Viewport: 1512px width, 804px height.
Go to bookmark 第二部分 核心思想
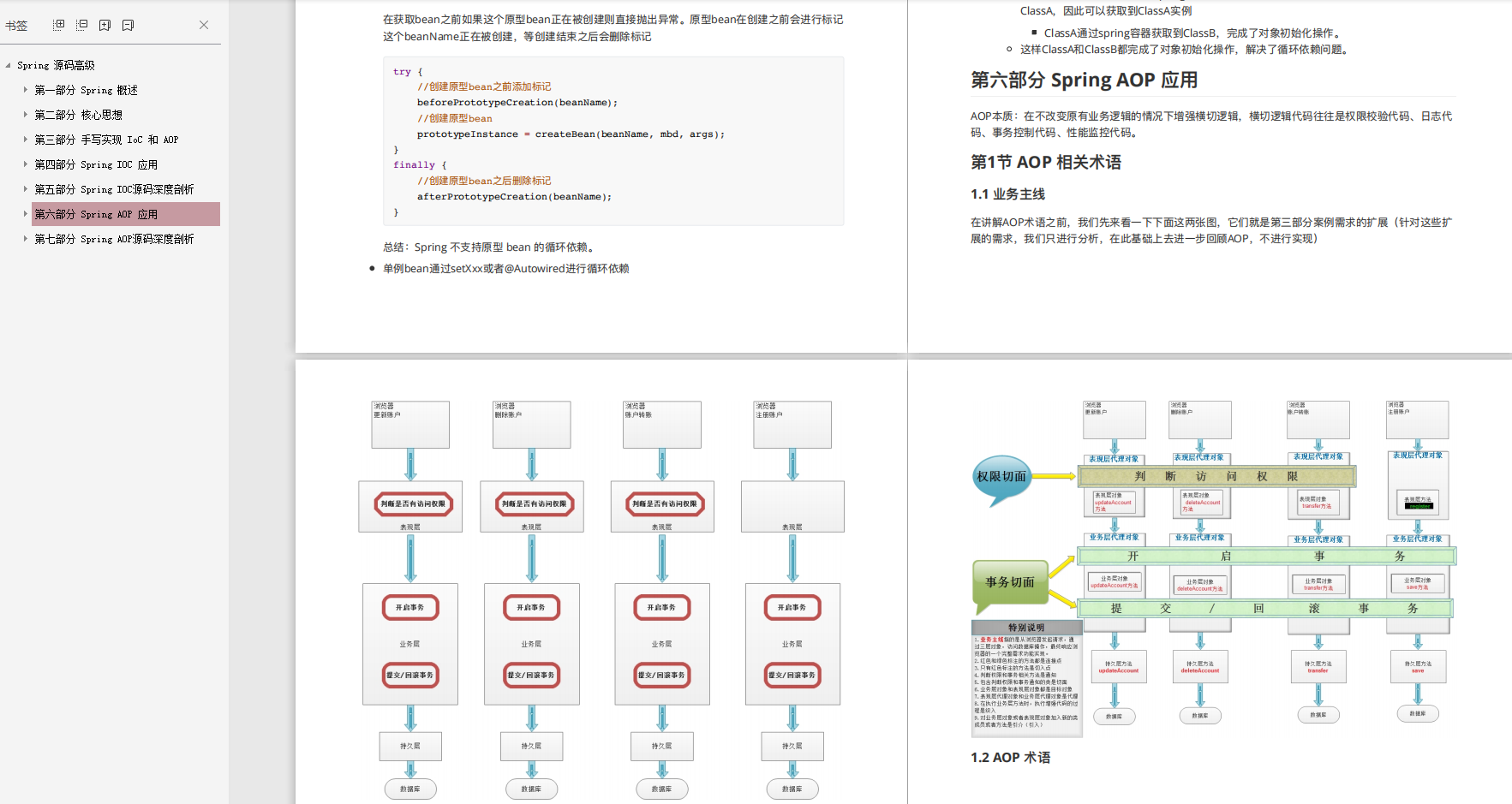[x=78, y=115]
